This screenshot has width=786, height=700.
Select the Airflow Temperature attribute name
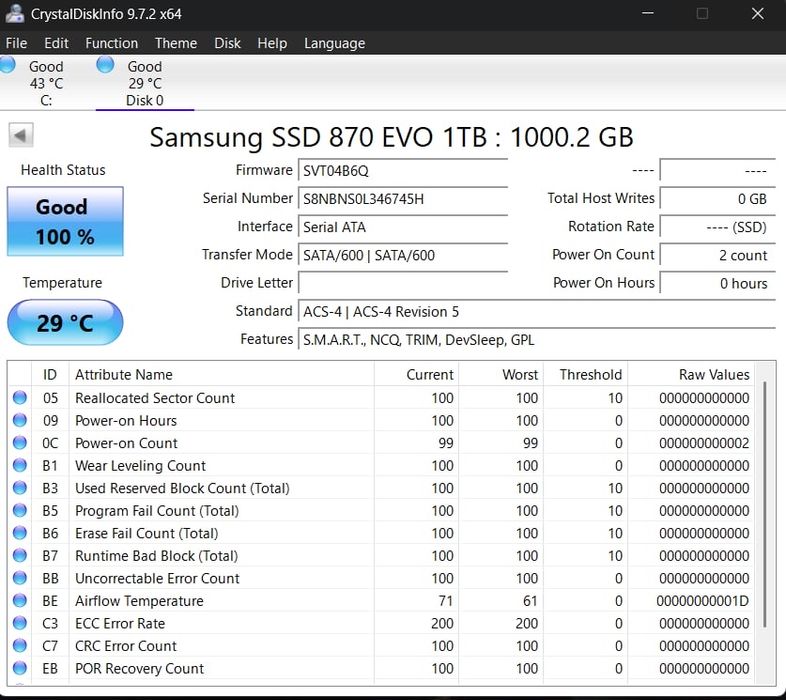coord(139,601)
